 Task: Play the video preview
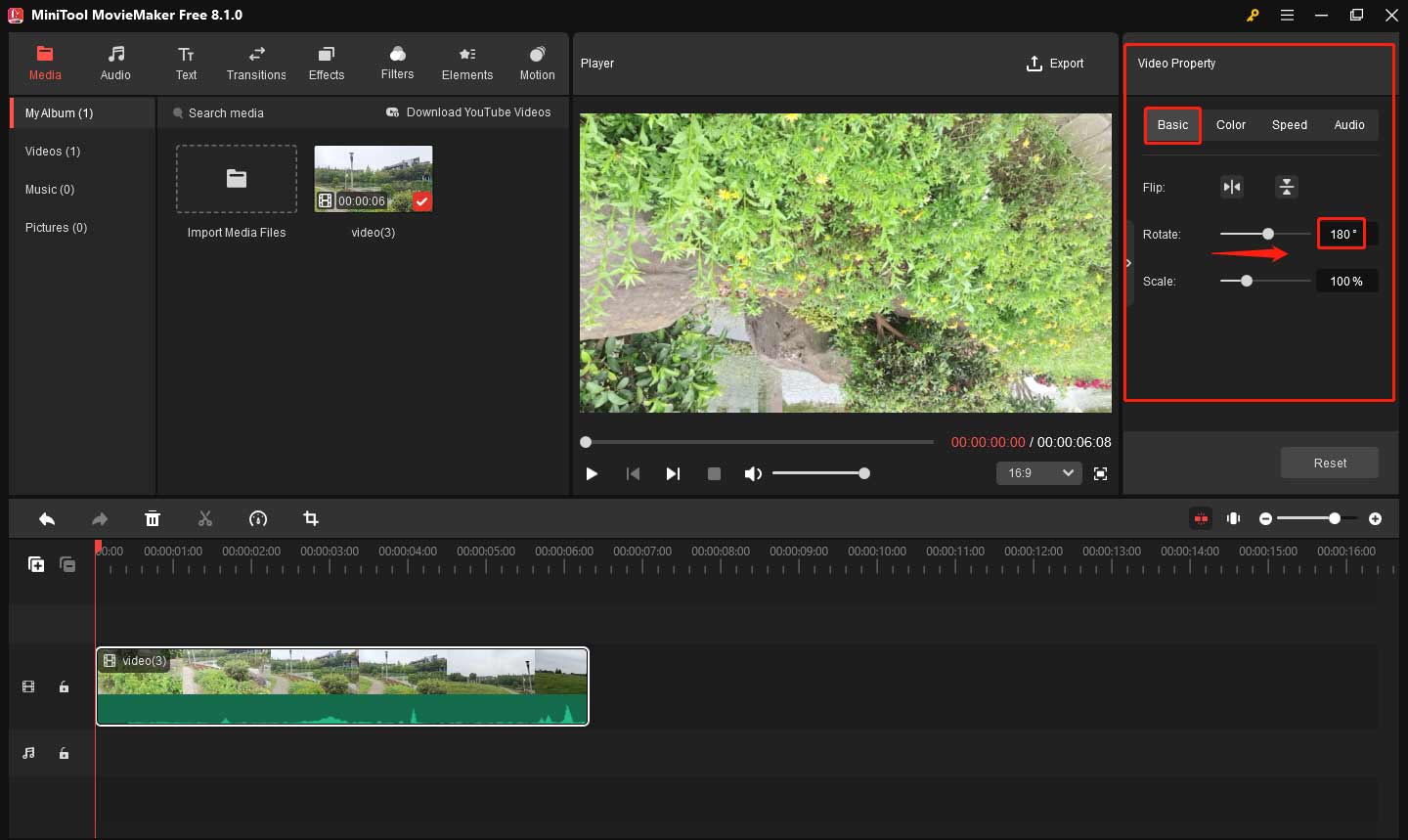pos(592,473)
